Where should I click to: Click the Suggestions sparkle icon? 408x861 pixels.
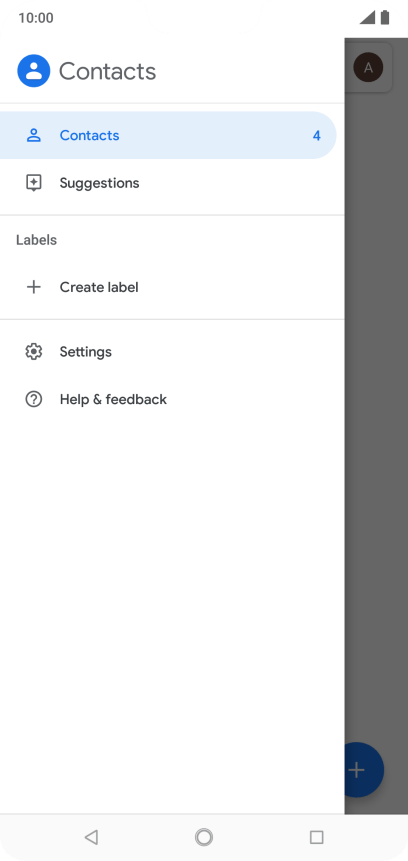pos(33,183)
